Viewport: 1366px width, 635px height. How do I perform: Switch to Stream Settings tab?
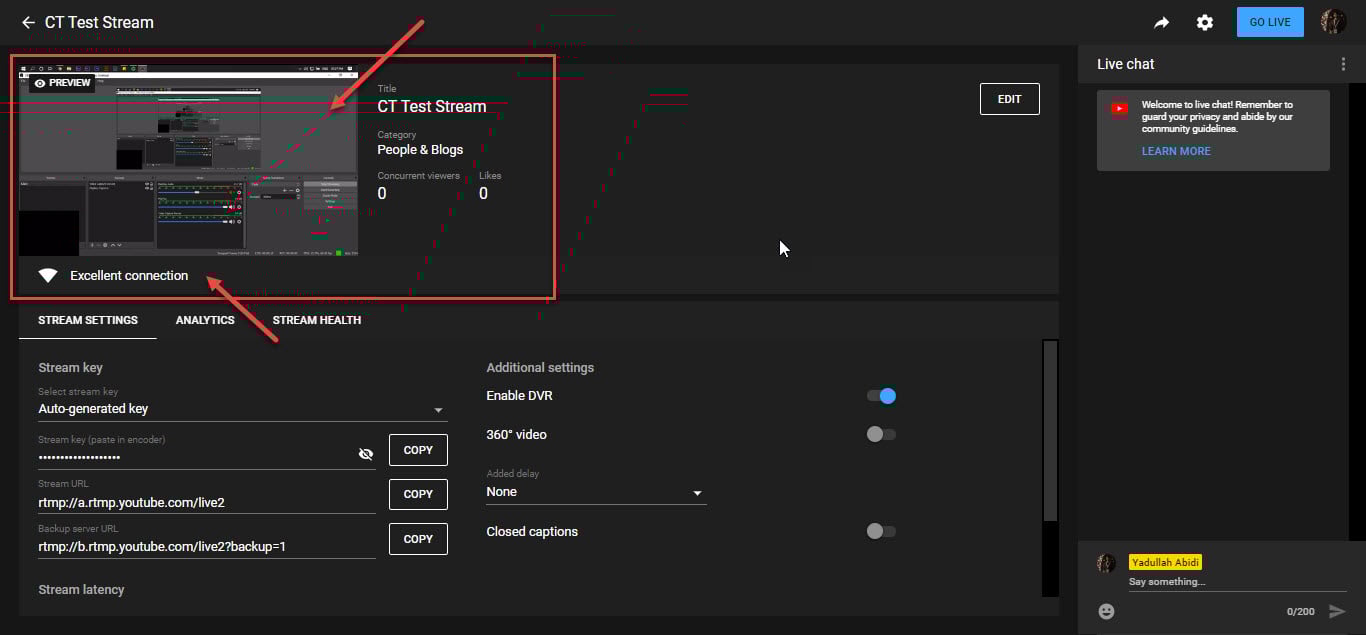(88, 320)
